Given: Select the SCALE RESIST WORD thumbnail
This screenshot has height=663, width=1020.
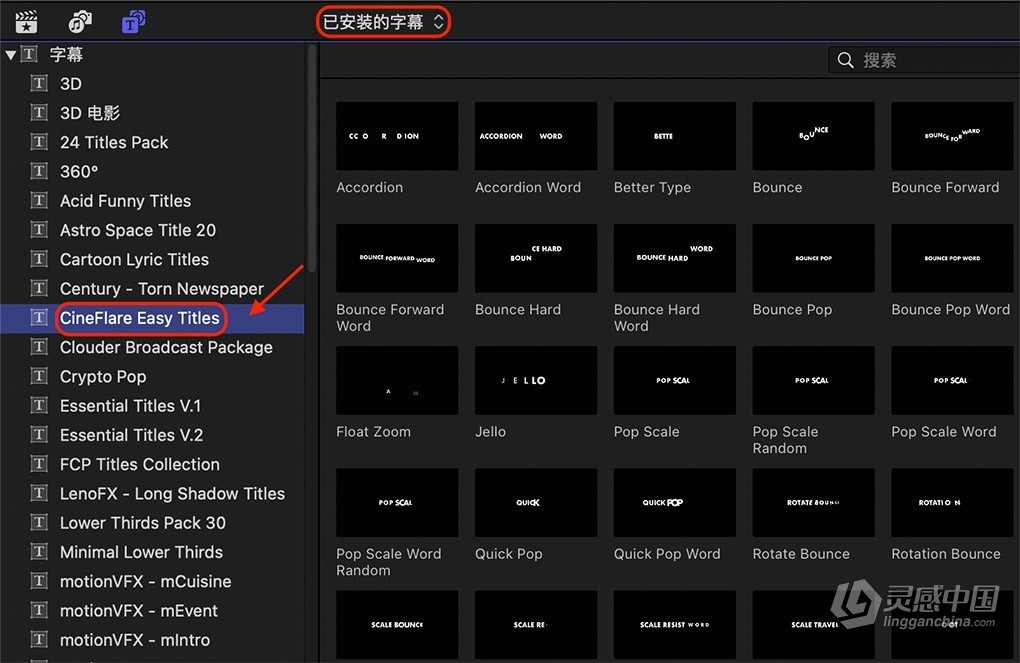Looking at the screenshot, I should (x=675, y=625).
